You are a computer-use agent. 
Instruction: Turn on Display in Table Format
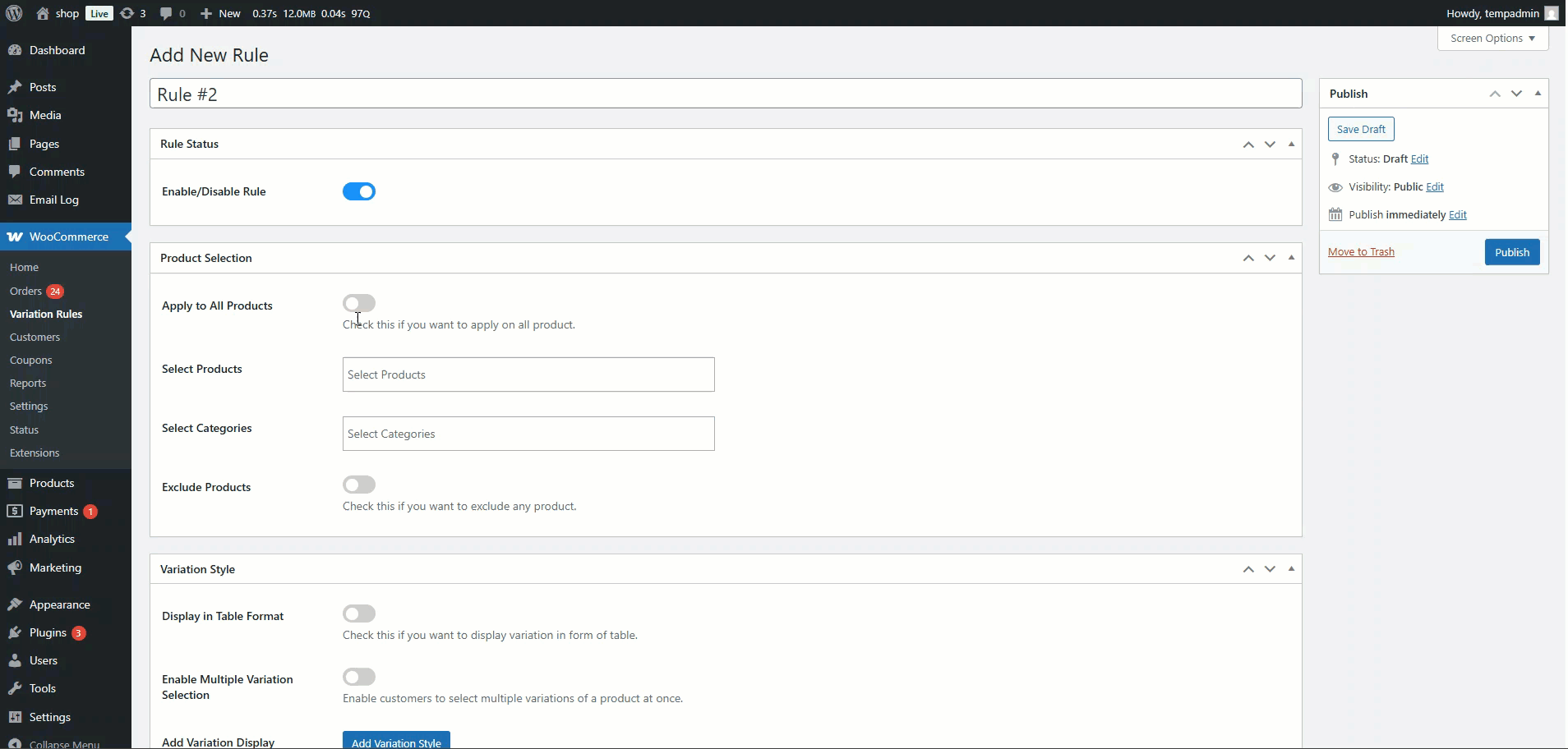(x=359, y=613)
